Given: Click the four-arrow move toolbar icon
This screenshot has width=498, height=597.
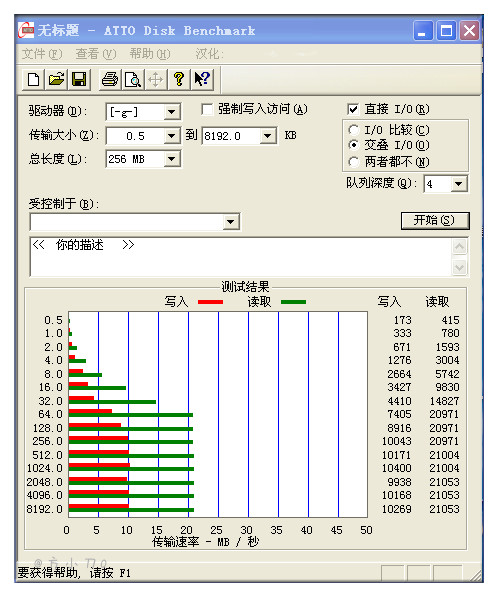Looking at the screenshot, I should coord(156,80).
